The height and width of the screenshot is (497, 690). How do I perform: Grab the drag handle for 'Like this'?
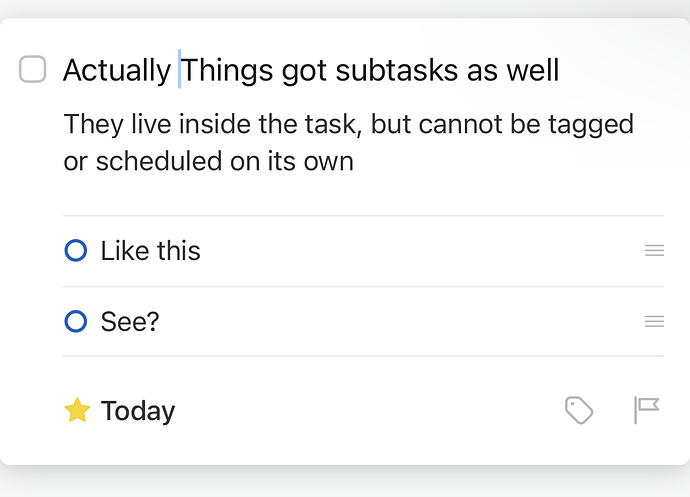coord(654,251)
